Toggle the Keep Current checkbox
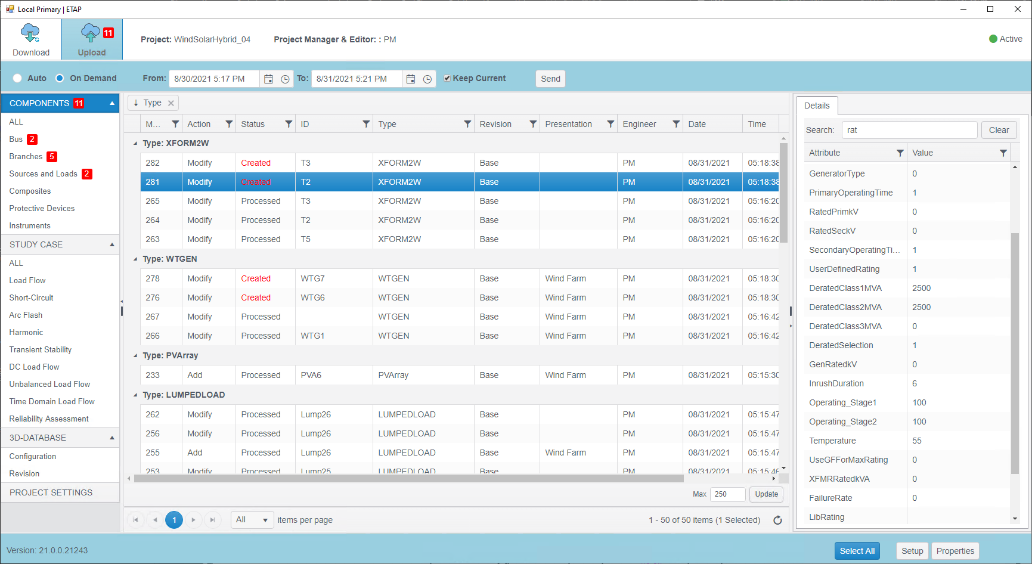The image size is (1032, 564). [x=448, y=78]
